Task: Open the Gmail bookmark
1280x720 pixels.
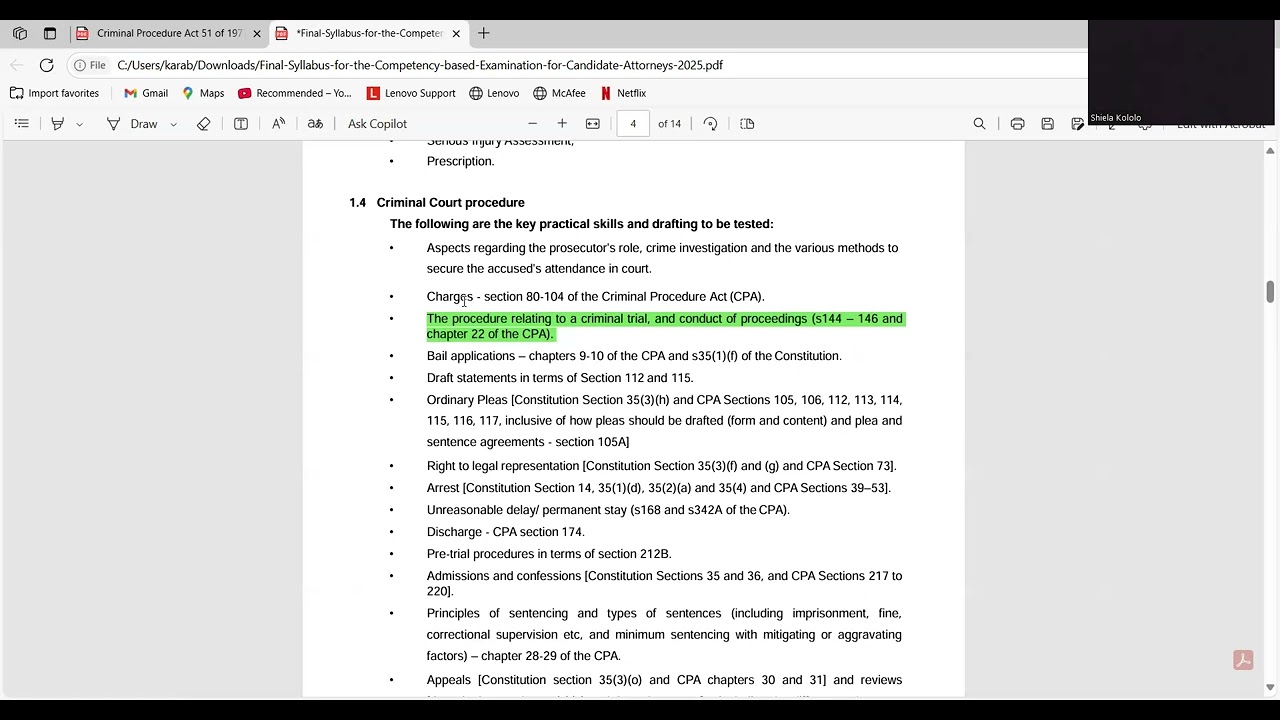Action: (146, 93)
